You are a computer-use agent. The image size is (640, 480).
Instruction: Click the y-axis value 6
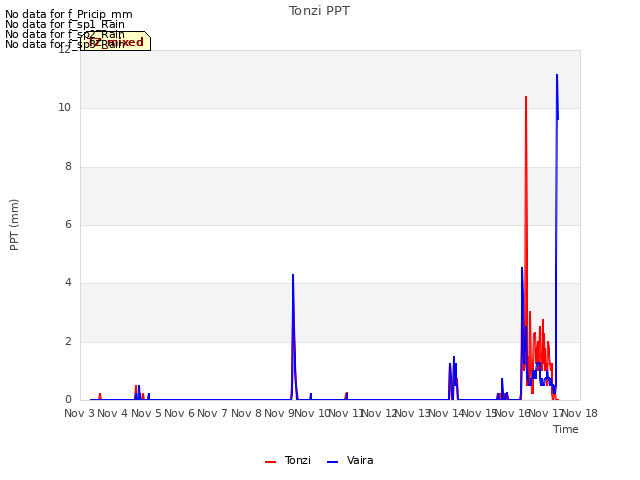click(68, 224)
